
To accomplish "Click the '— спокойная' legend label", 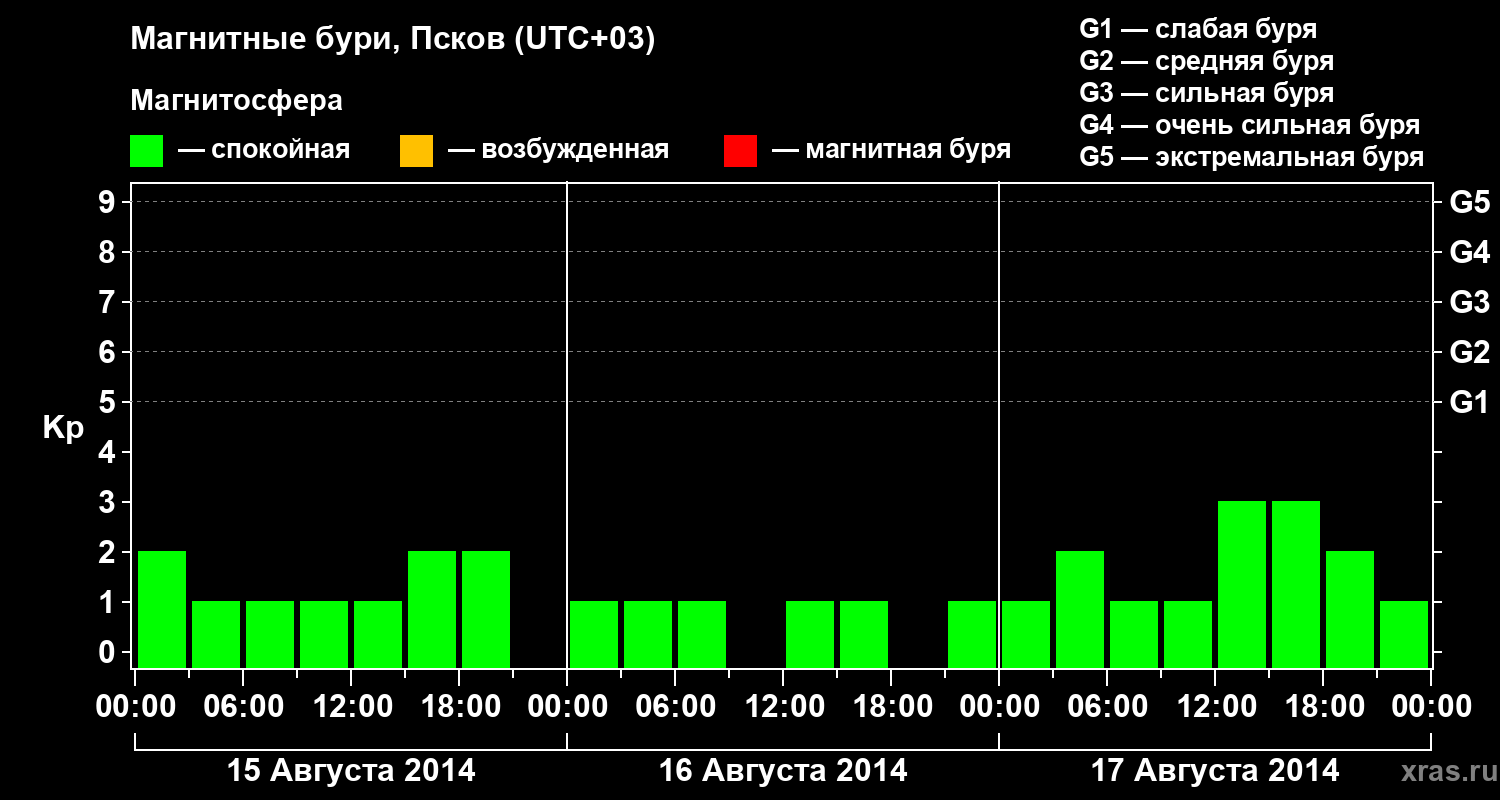I will 264,151.
